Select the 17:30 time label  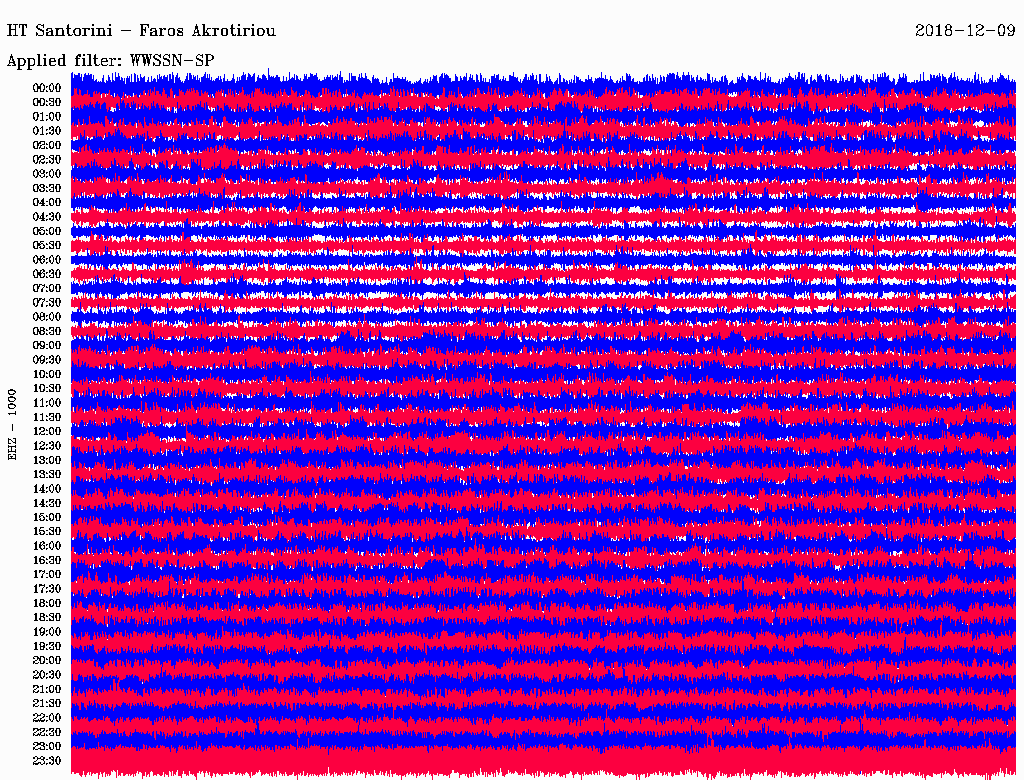coord(47,589)
